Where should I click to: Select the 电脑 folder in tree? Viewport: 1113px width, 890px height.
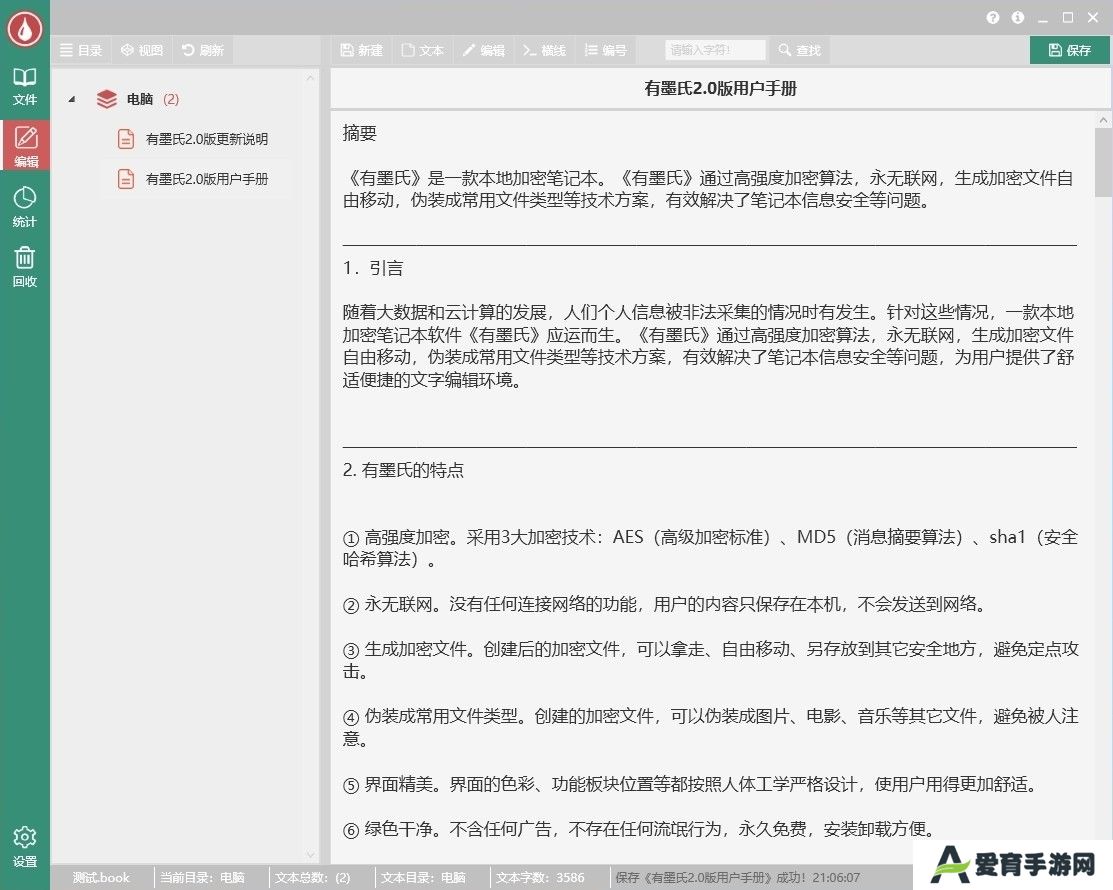point(138,99)
